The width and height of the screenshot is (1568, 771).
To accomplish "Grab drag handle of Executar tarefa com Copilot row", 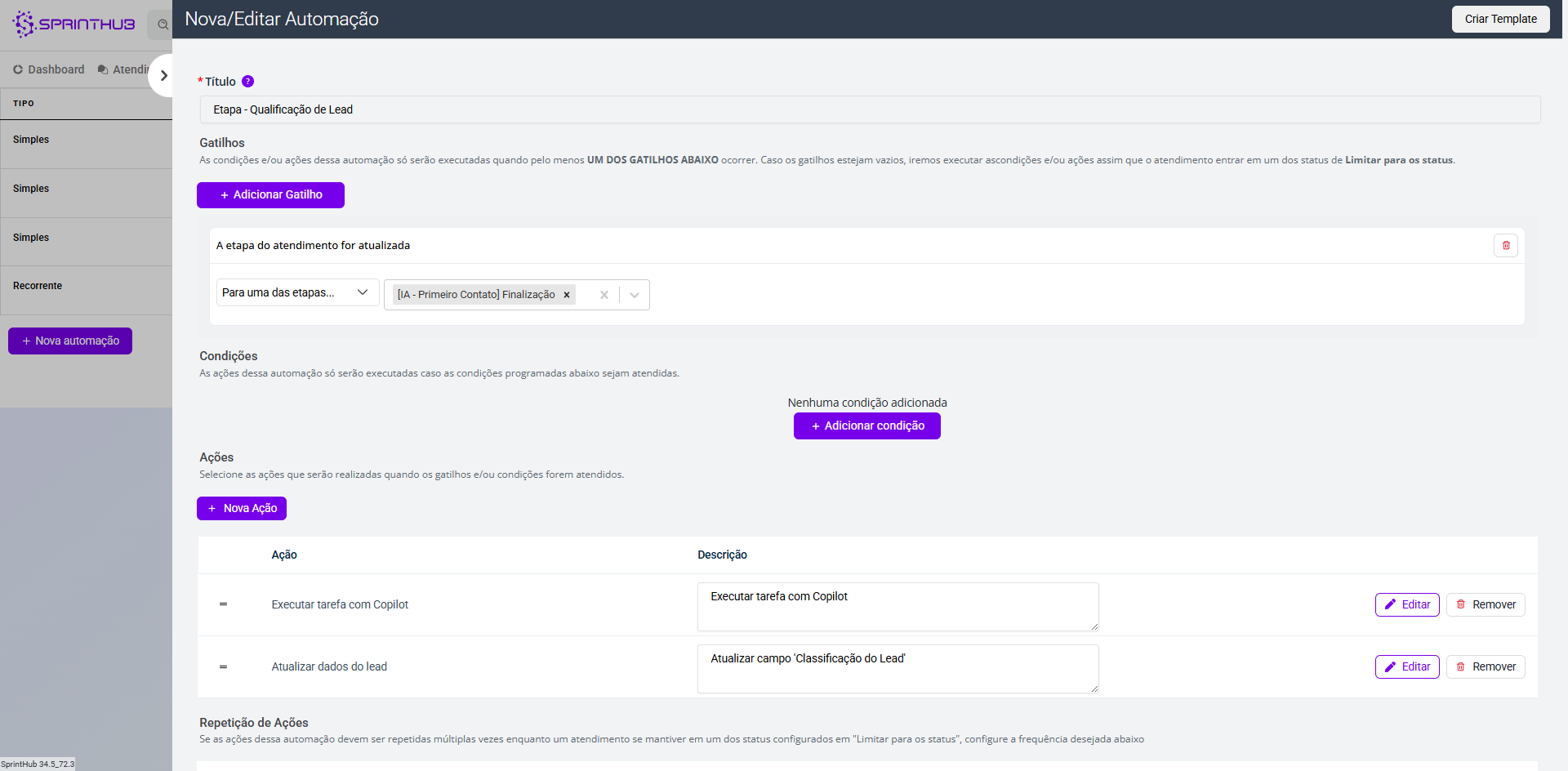I will [x=223, y=604].
